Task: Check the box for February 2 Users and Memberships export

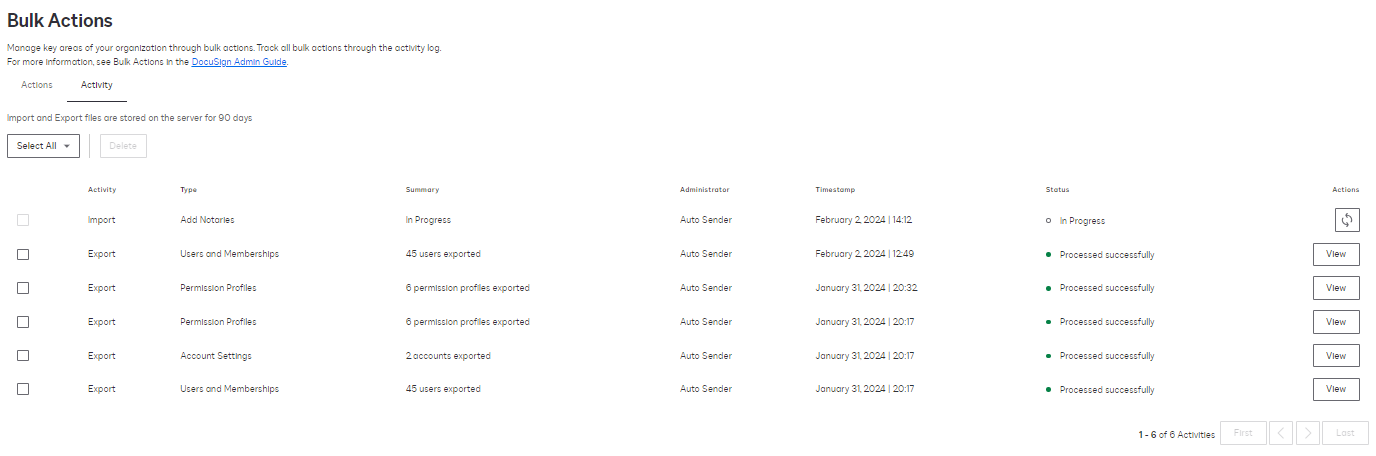Action: [23, 254]
